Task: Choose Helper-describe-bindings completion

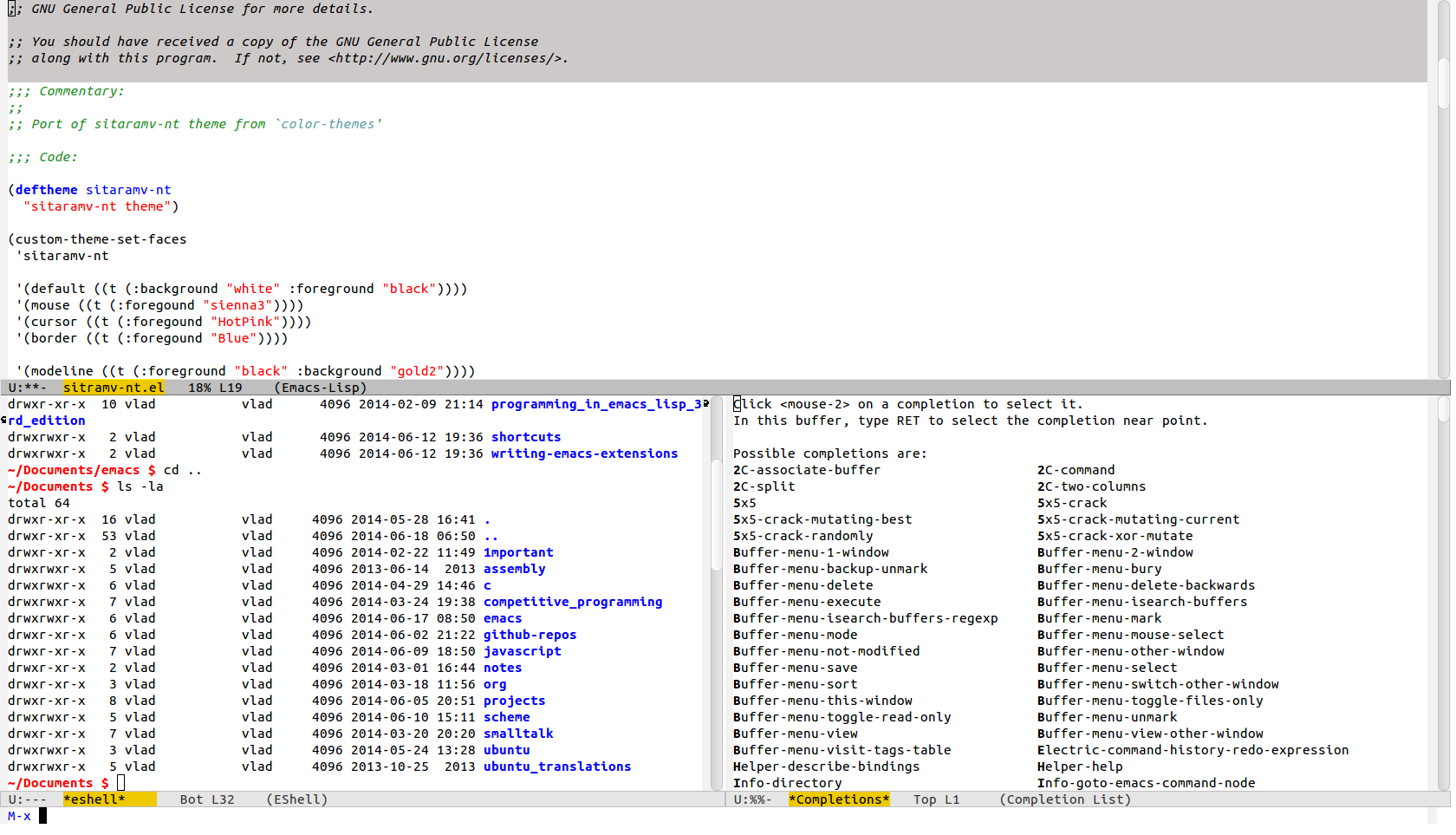Action: [x=827, y=767]
